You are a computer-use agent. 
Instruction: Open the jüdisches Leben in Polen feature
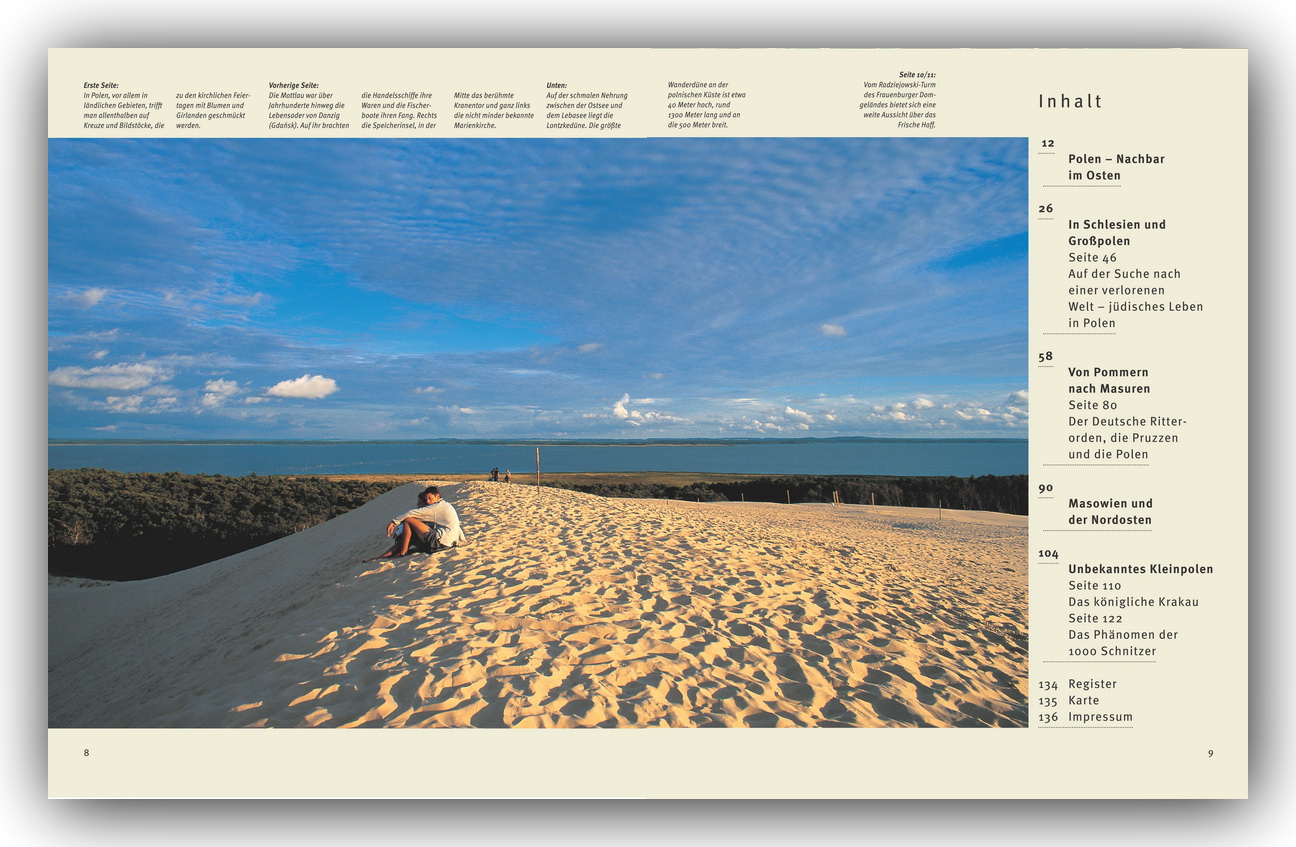click(1135, 298)
